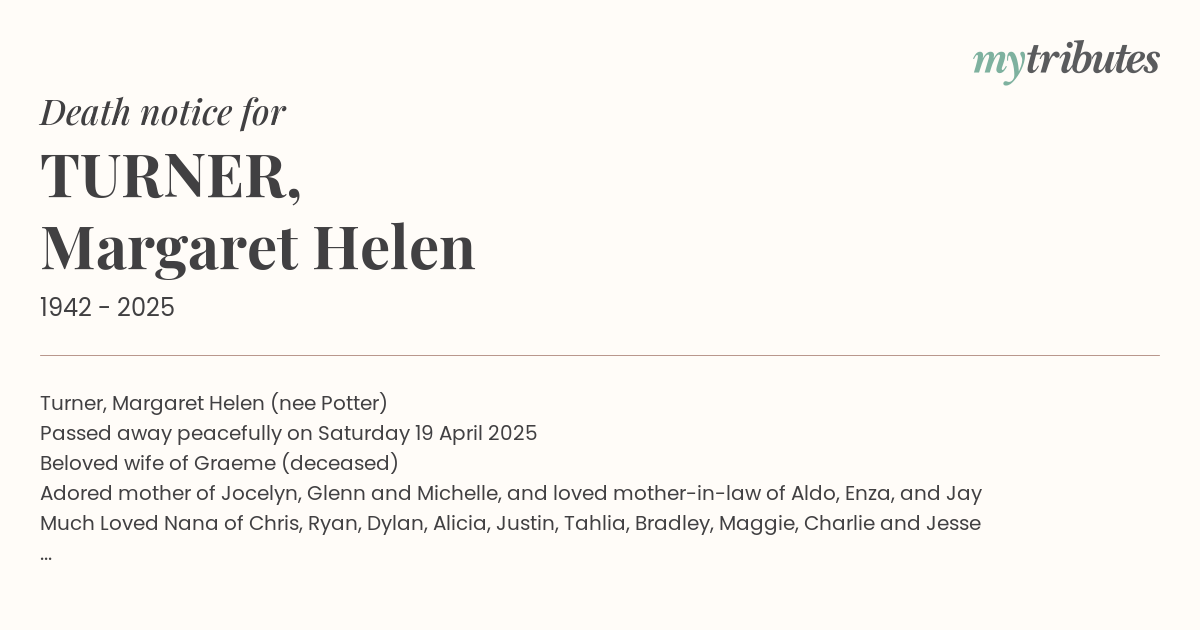Click the "Death notice for" heading text
Image resolution: width=1200 pixels, height=630 pixels.
coord(163,113)
